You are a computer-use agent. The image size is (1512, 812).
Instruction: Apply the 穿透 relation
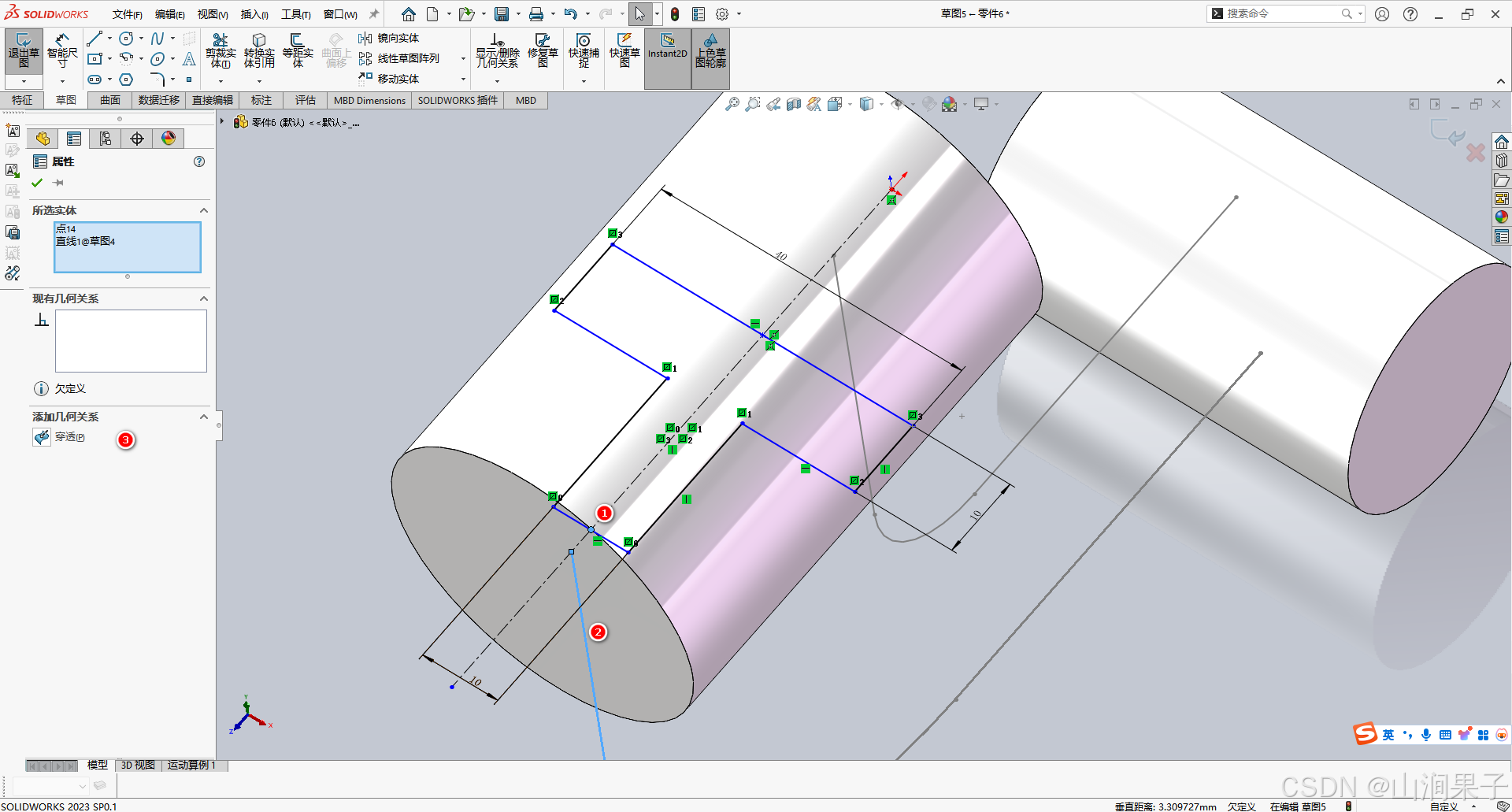[x=71, y=436]
